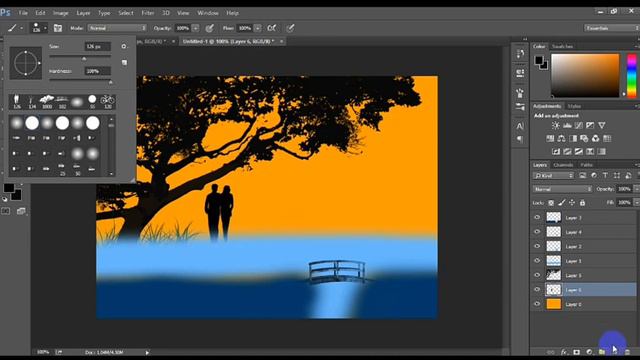Open brush preset picker size dropdown arrow
640x360 pixels.
tap(45, 28)
